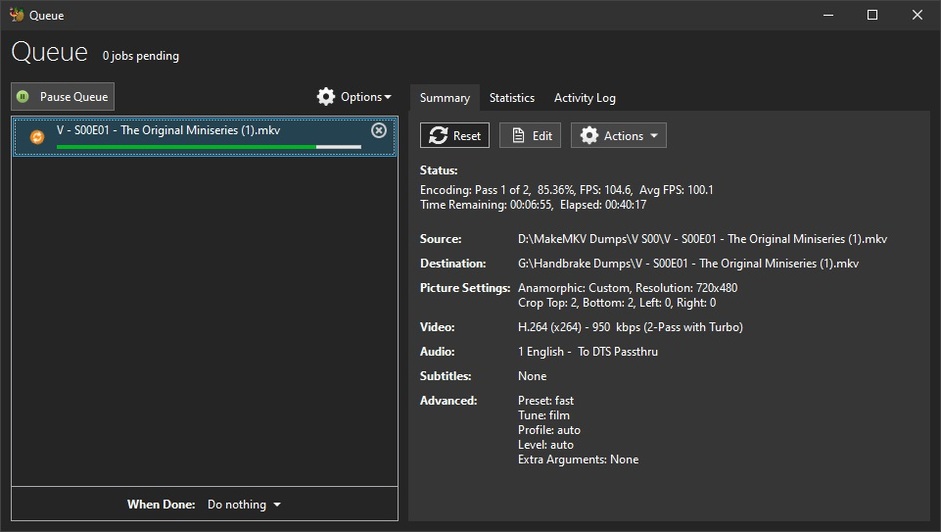The height and width of the screenshot is (532, 941).
Task: Click the 'Preset: fast' advanced setting
Action: (546, 401)
